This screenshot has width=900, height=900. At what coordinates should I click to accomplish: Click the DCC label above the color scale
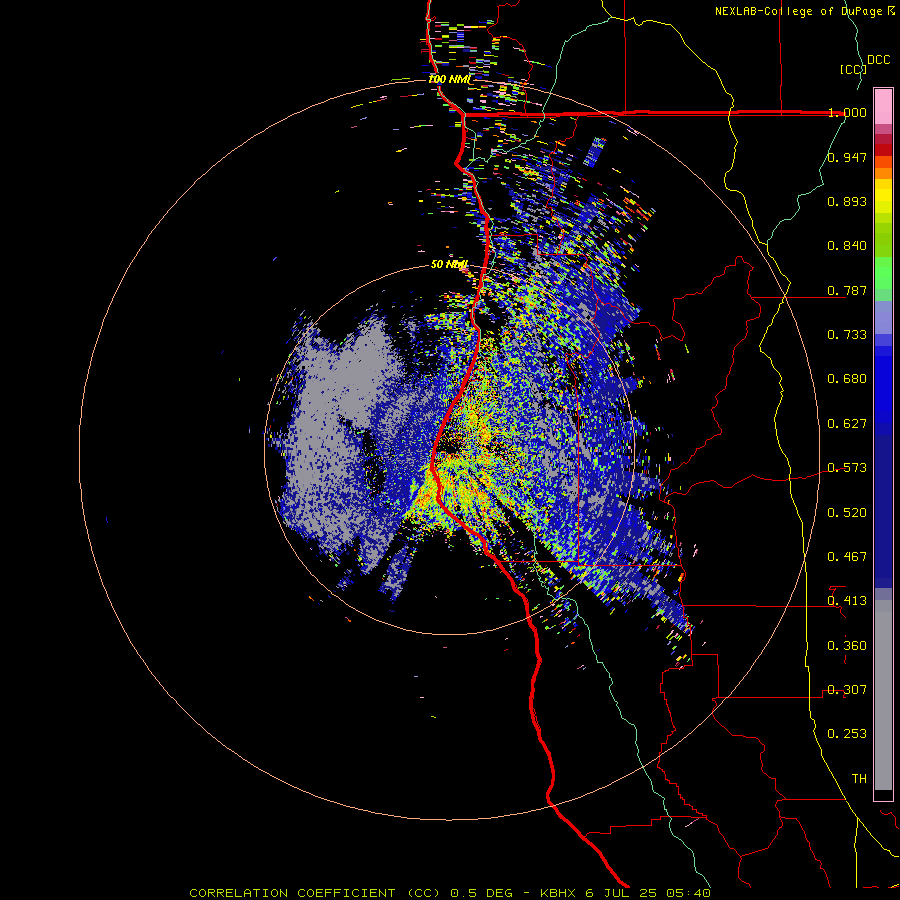(878, 60)
